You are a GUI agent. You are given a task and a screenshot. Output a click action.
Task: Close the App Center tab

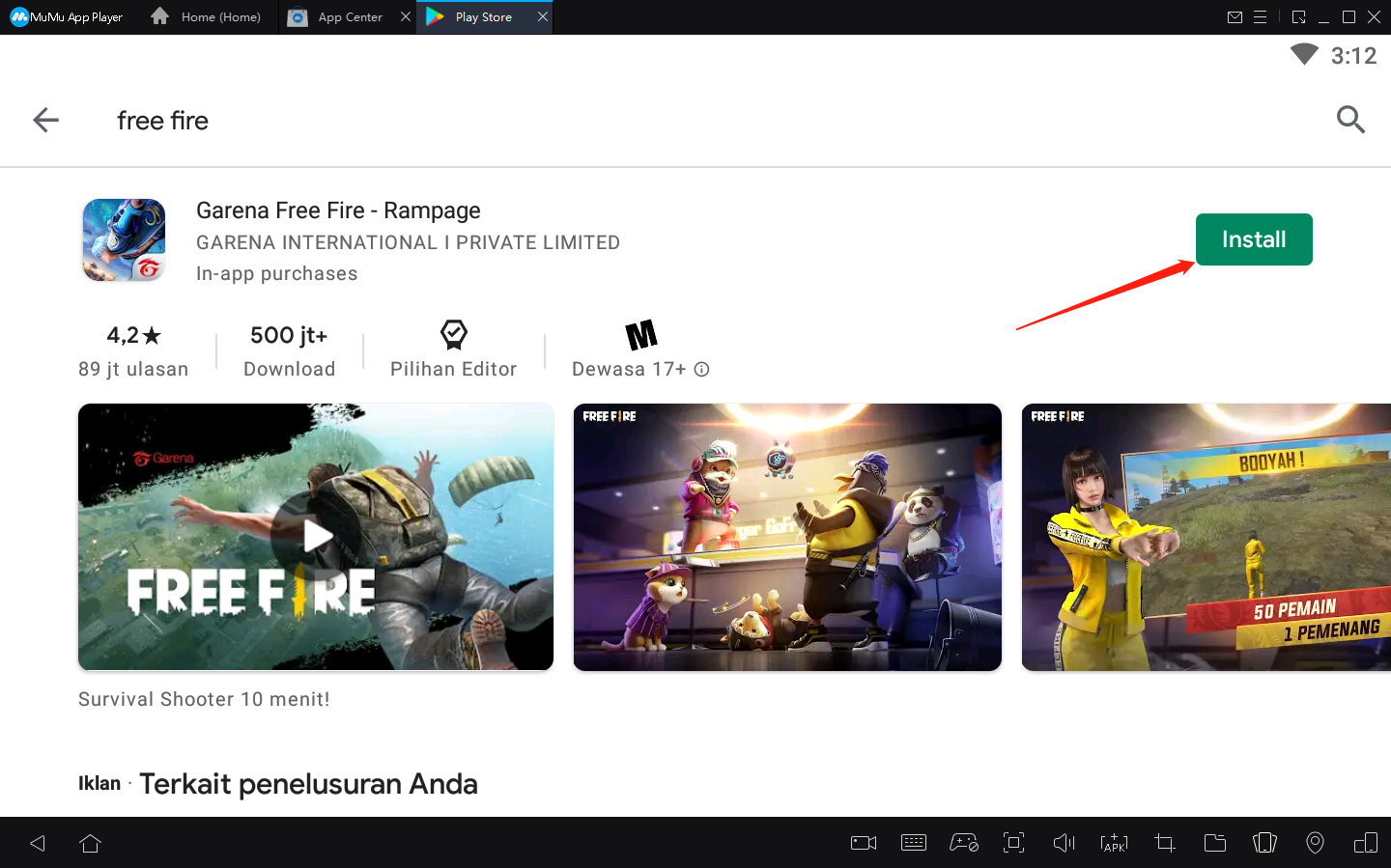(x=406, y=16)
